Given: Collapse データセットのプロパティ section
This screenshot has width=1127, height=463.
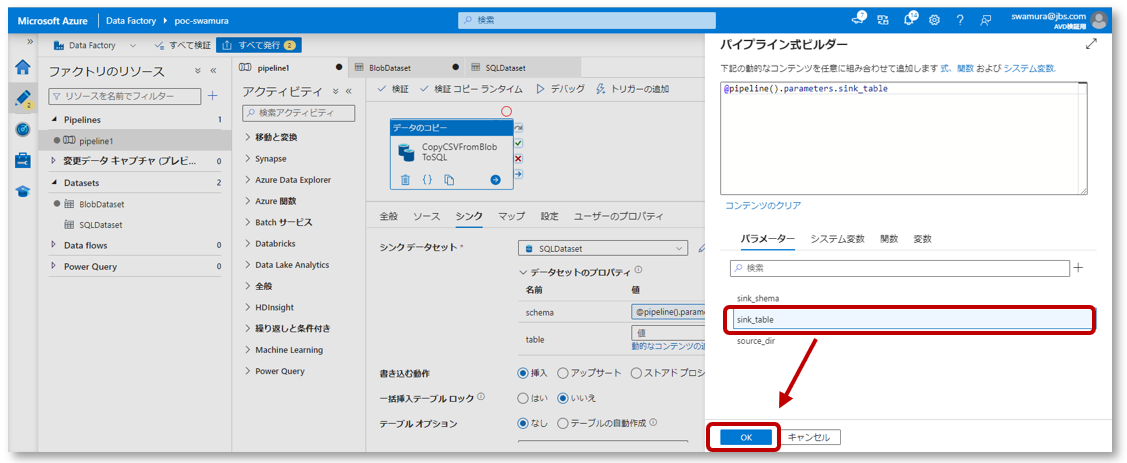Looking at the screenshot, I should click(523, 272).
